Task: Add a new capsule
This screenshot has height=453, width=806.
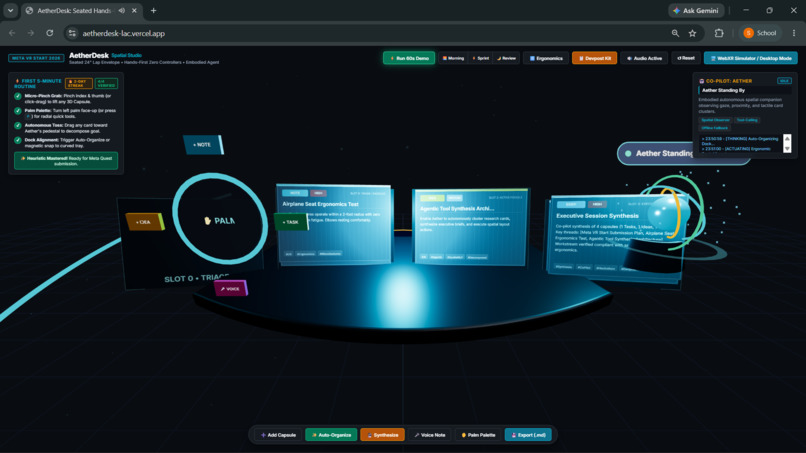Action: (x=278, y=435)
